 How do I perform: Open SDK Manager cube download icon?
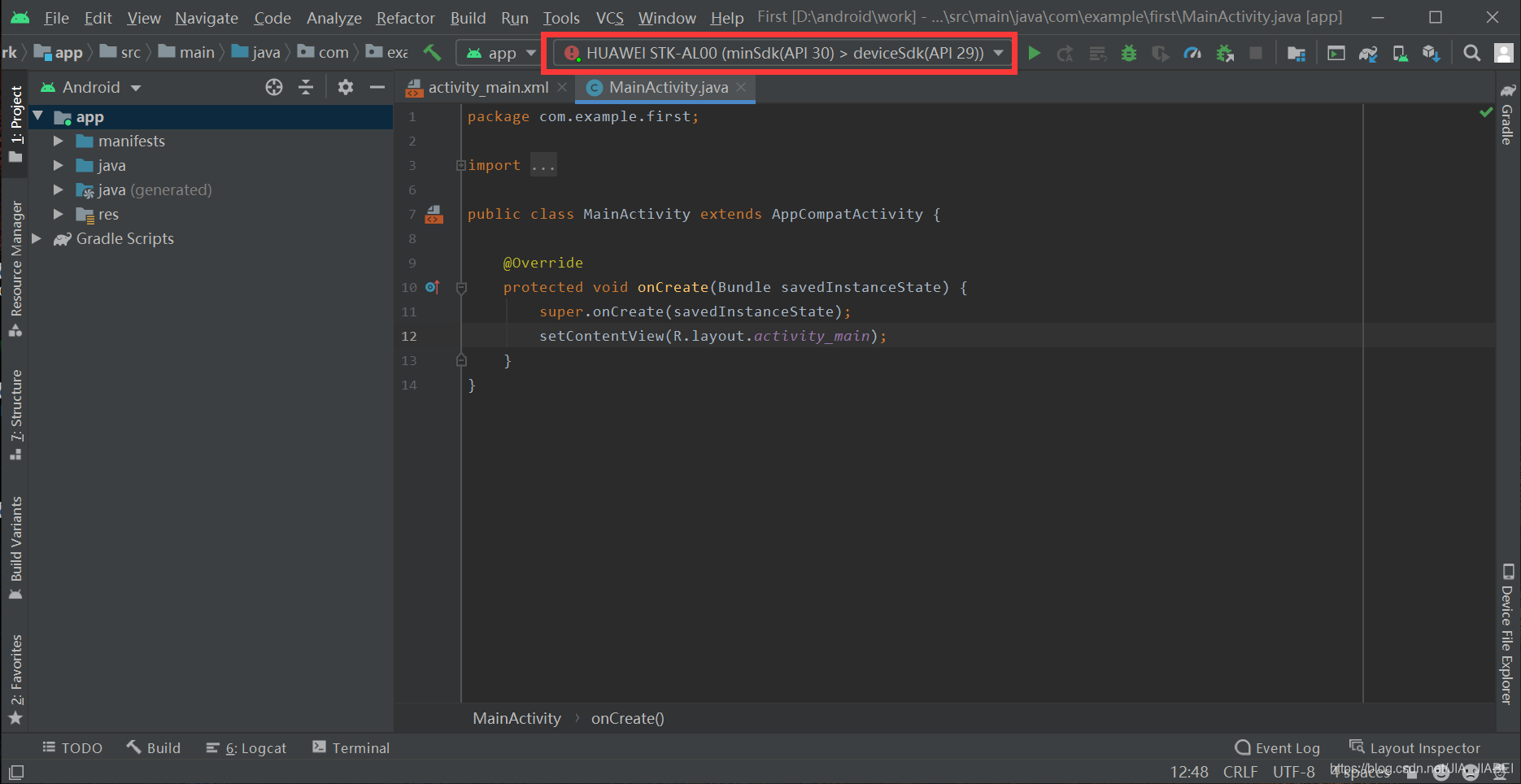point(1432,54)
